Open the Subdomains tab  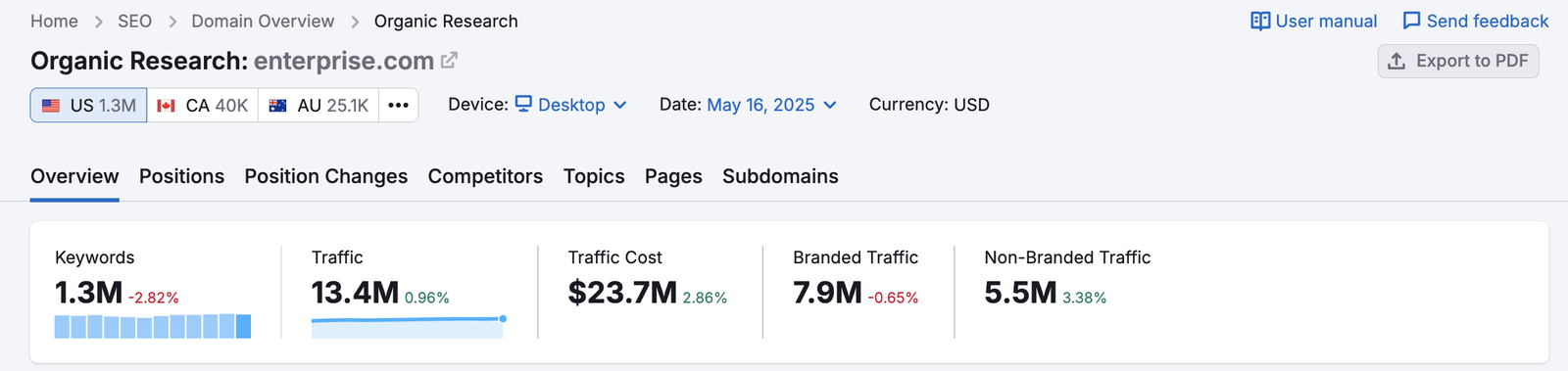tap(780, 176)
